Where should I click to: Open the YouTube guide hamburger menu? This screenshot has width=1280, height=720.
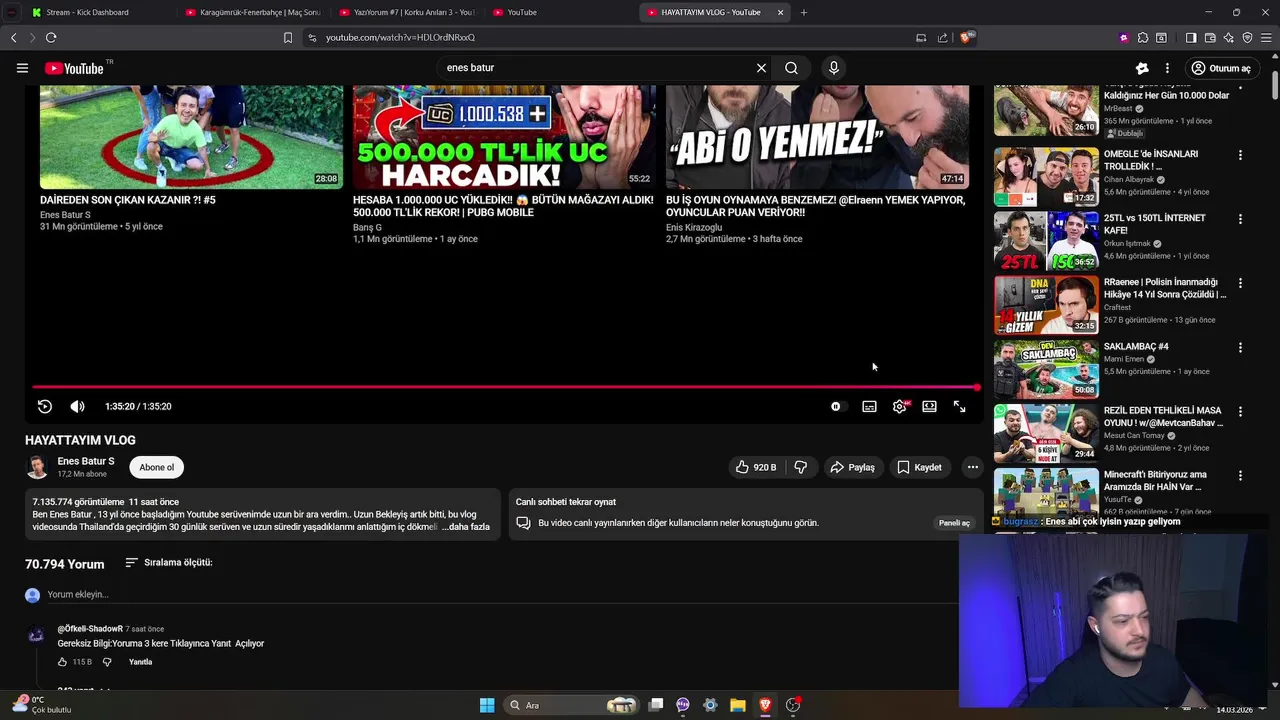click(22, 68)
